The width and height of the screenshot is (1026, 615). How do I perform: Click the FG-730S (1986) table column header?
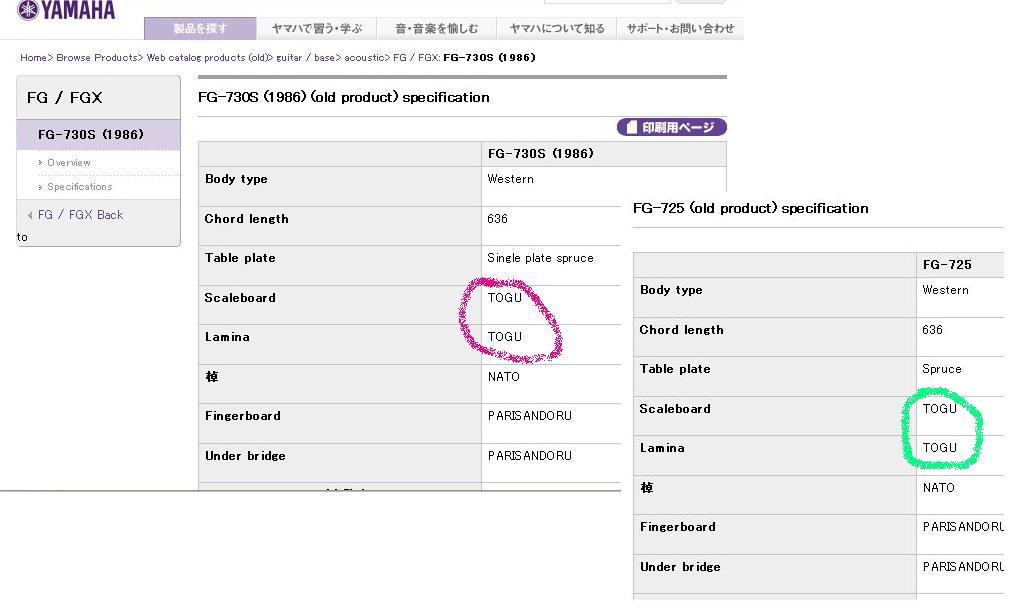(x=541, y=154)
